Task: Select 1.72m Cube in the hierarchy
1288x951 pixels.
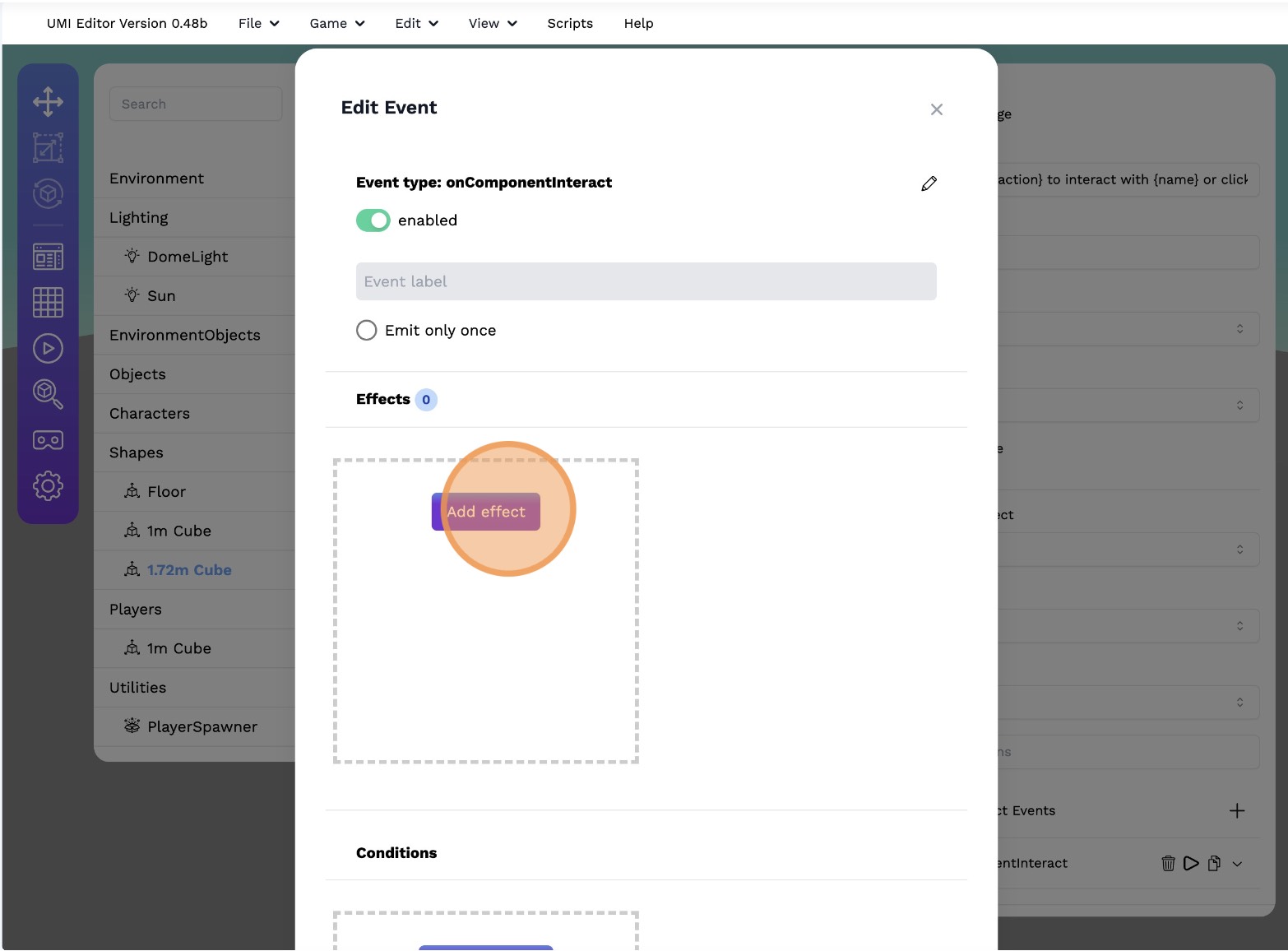Action: pos(189,570)
